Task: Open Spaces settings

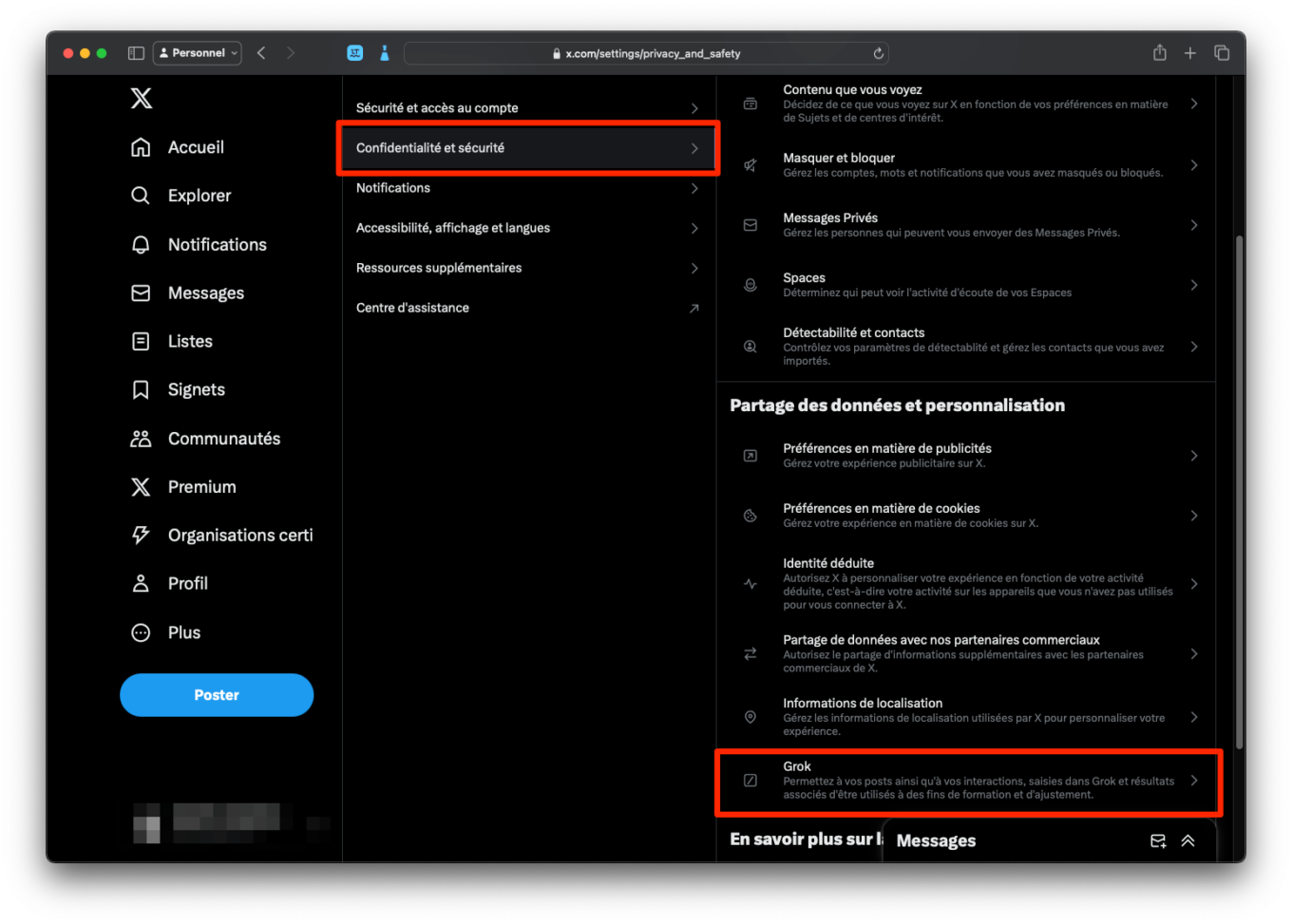Action: coord(966,285)
